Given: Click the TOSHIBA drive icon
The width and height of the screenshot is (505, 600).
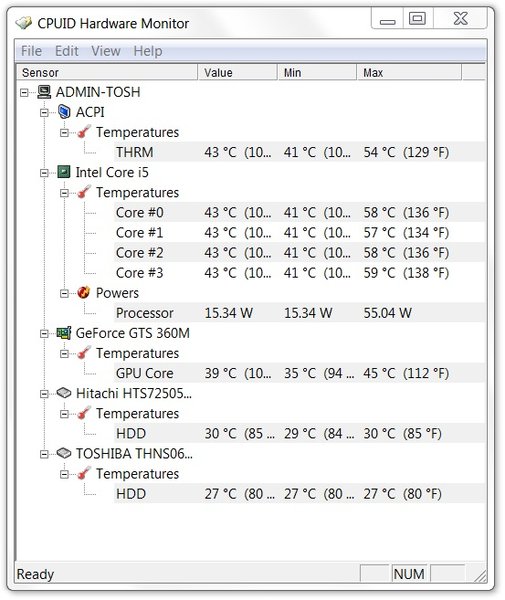Looking at the screenshot, I should tap(64, 453).
